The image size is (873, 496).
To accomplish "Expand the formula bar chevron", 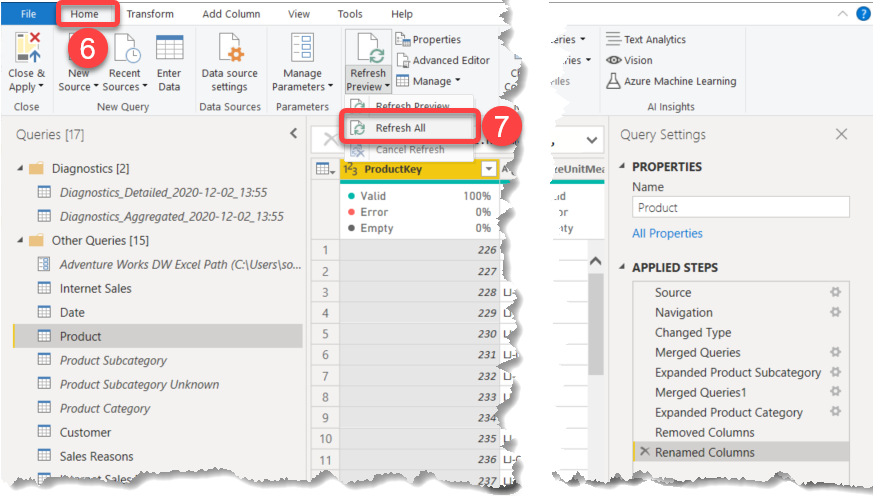I will tap(592, 140).
